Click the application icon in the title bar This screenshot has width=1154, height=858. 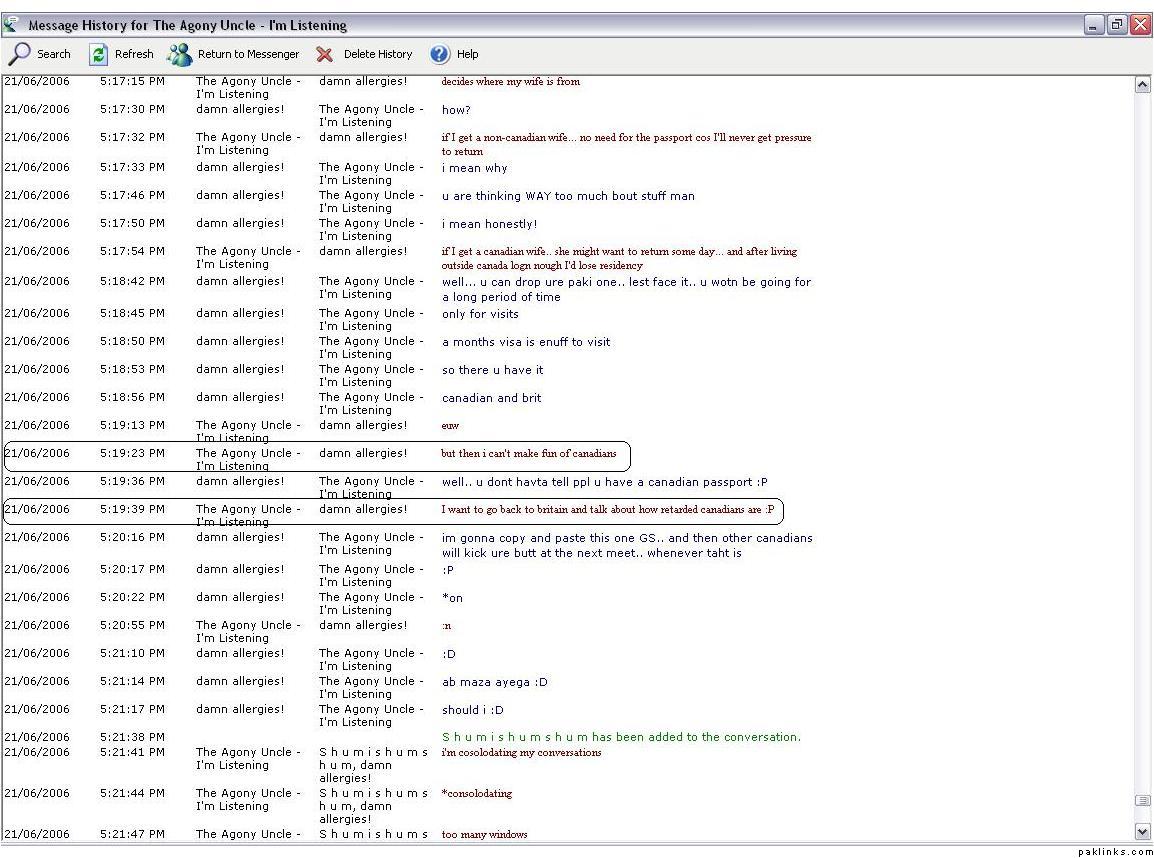click(11, 24)
